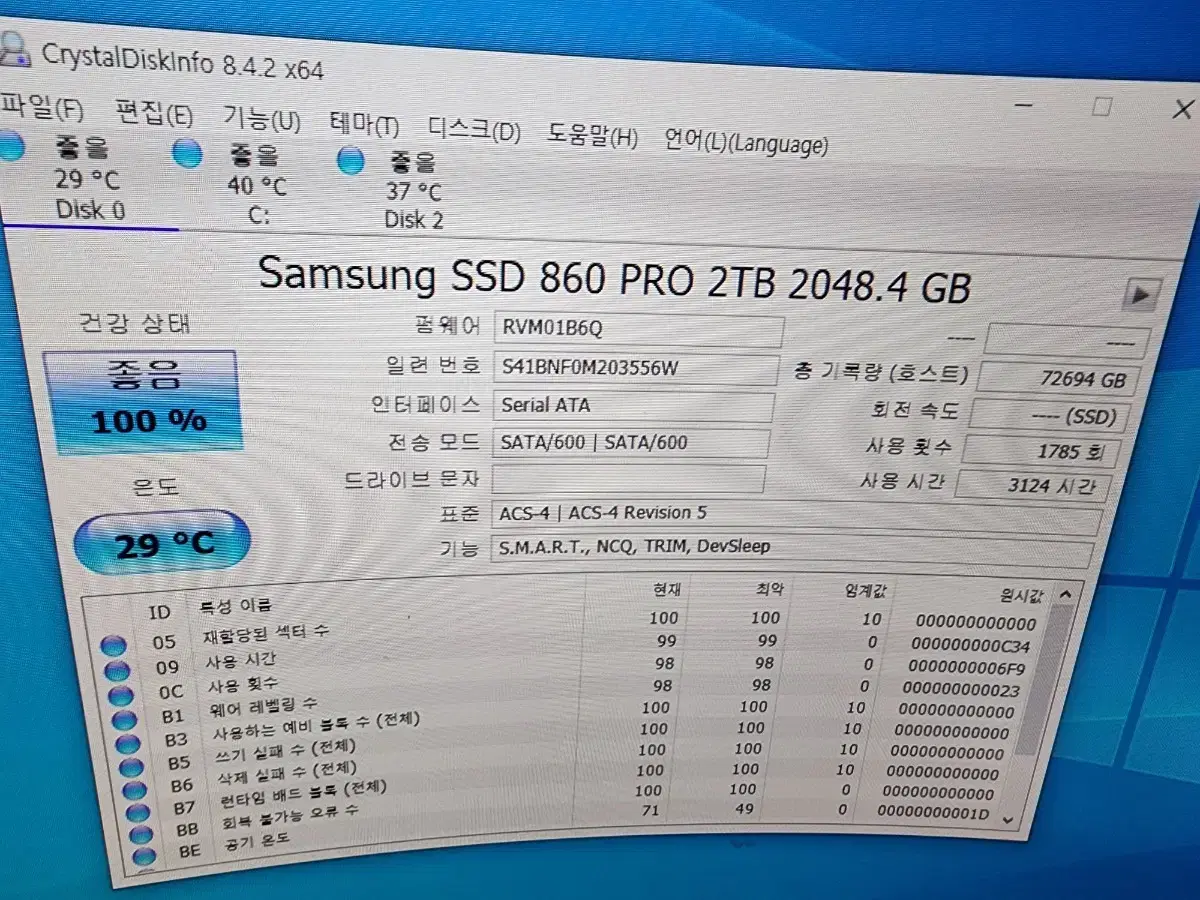Click the attribute list scroll down arrow

click(x=1007, y=819)
